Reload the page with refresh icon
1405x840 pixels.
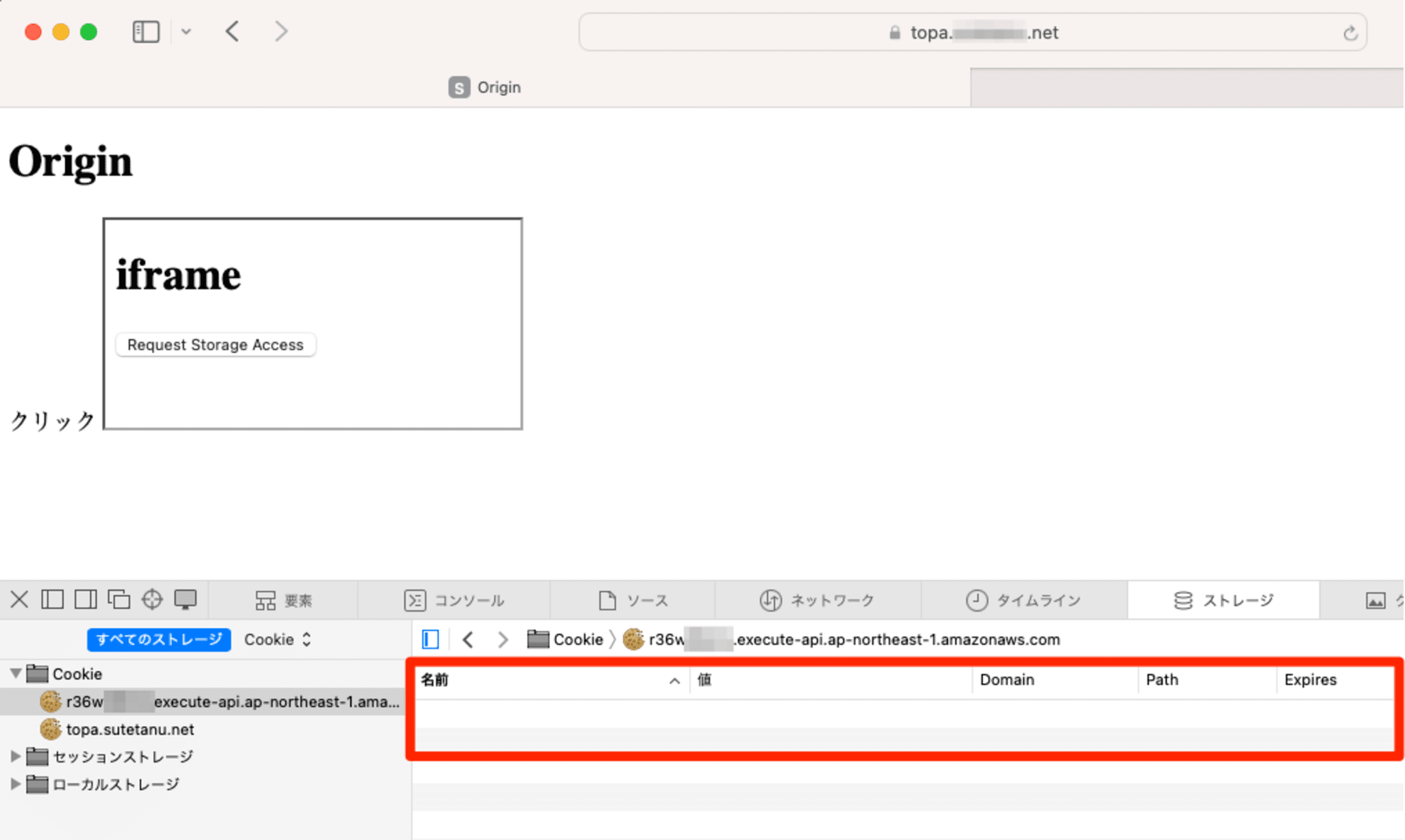(x=1350, y=33)
